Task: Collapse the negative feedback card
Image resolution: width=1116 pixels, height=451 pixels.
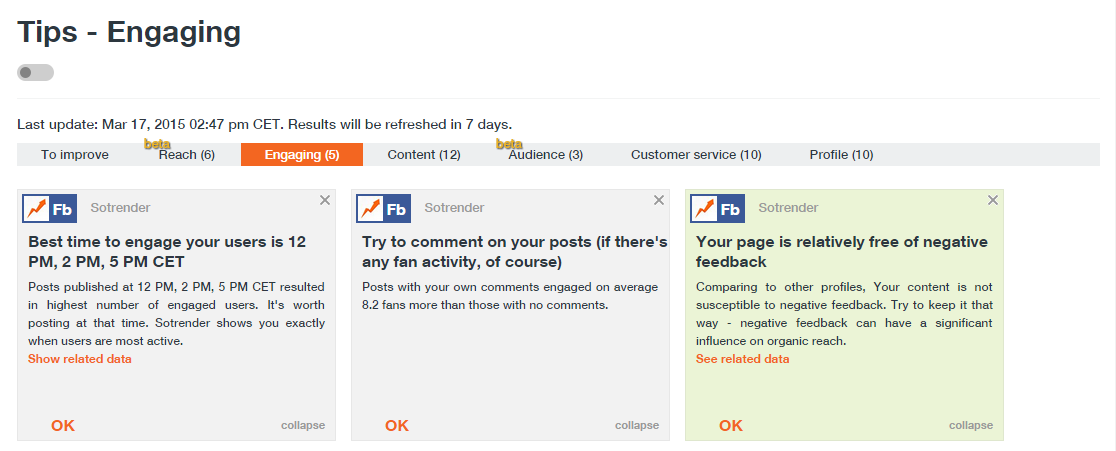Action: click(971, 425)
